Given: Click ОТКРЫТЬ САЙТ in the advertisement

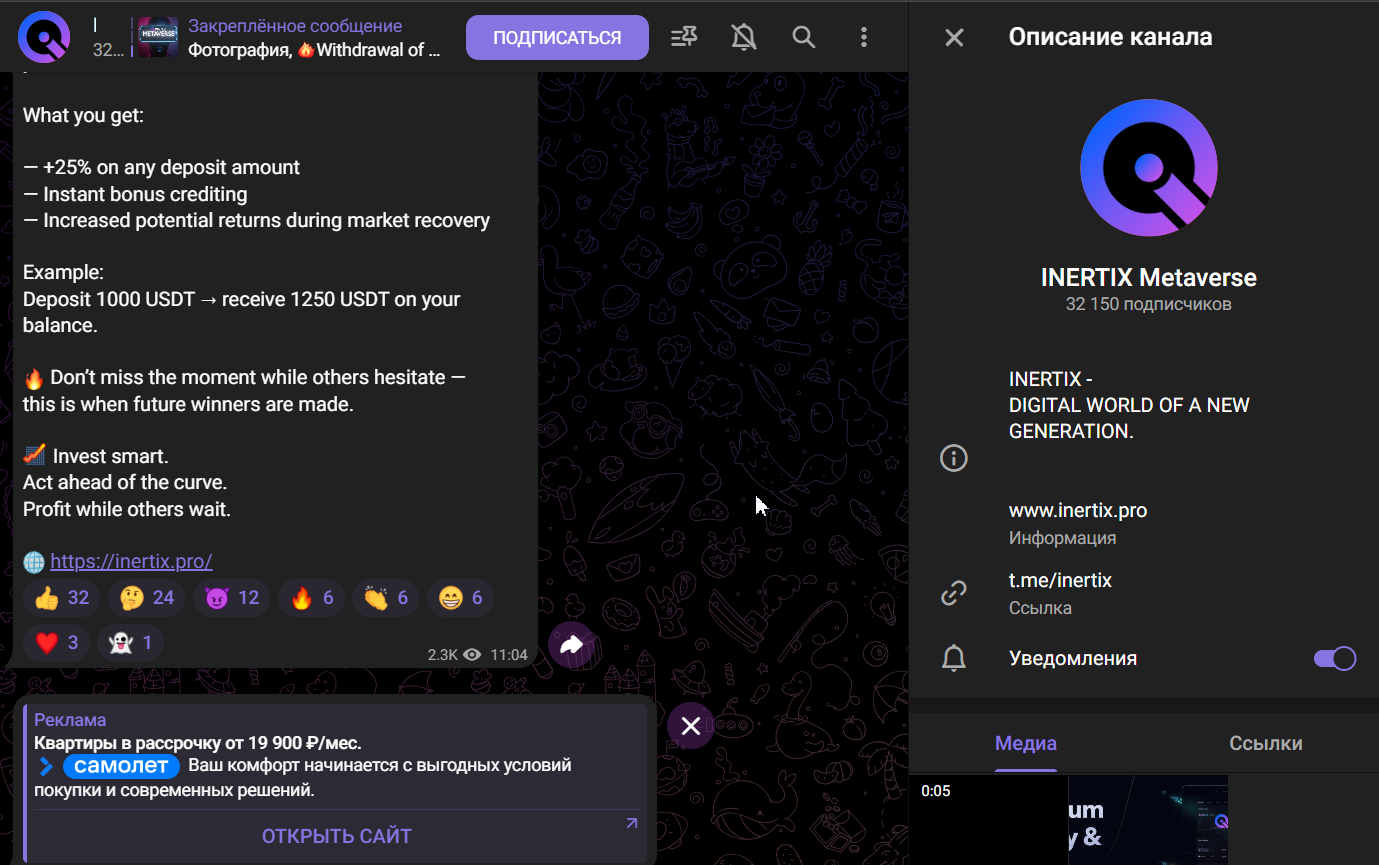Looking at the screenshot, I should [x=337, y=836].
